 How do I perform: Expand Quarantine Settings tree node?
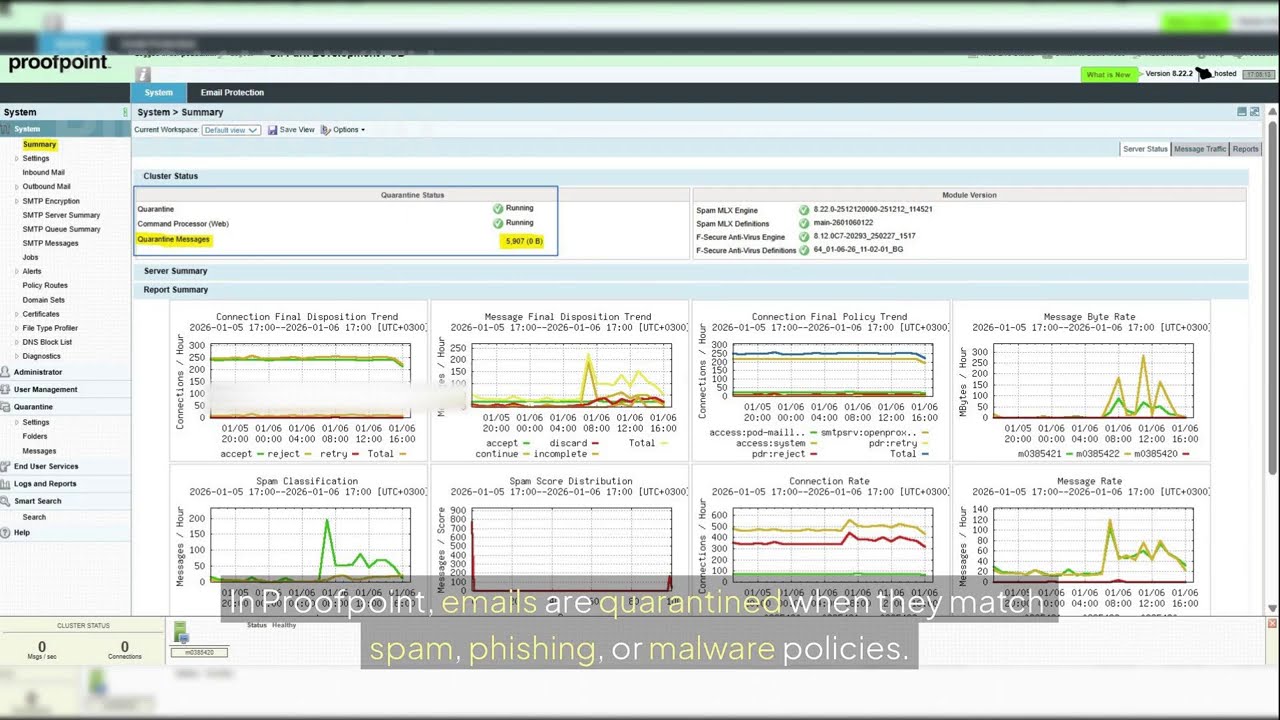click(16, 422)
